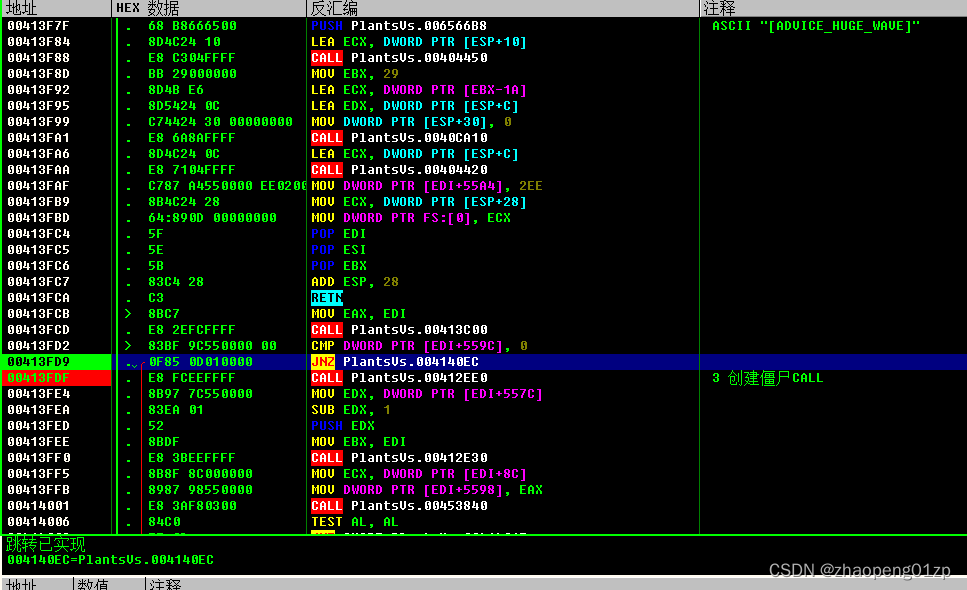Select address 00413F95
The image size is (967, 590).
pyautogui.click(x=38, y=106)
